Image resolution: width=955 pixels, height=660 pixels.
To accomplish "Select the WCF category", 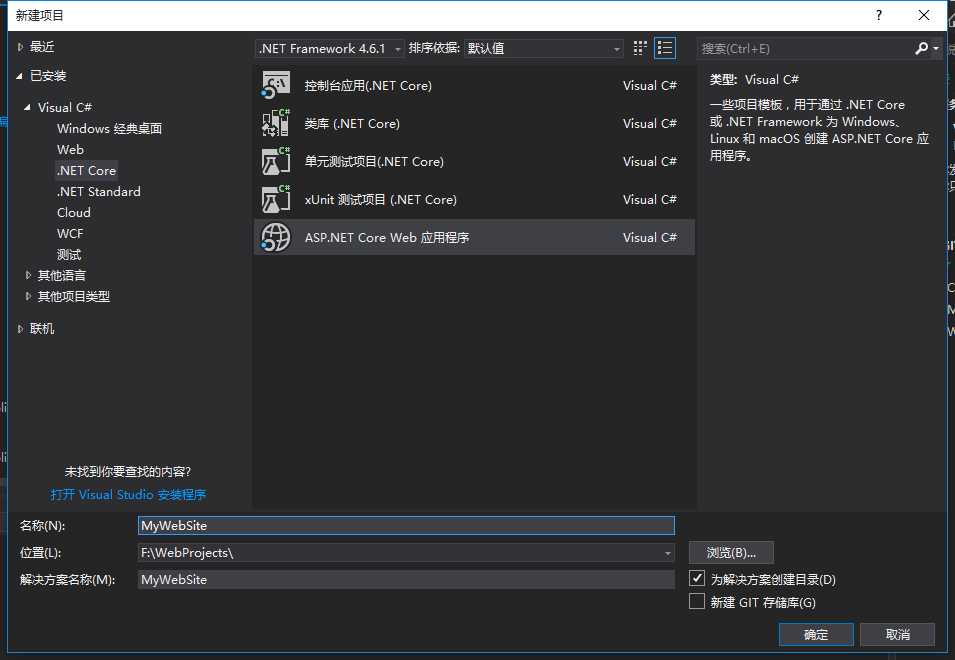I will click(x=70, y=234).
